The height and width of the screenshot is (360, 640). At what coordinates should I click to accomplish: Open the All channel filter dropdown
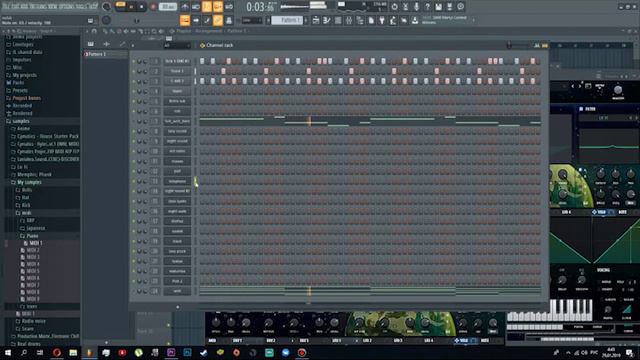point(177,45)
